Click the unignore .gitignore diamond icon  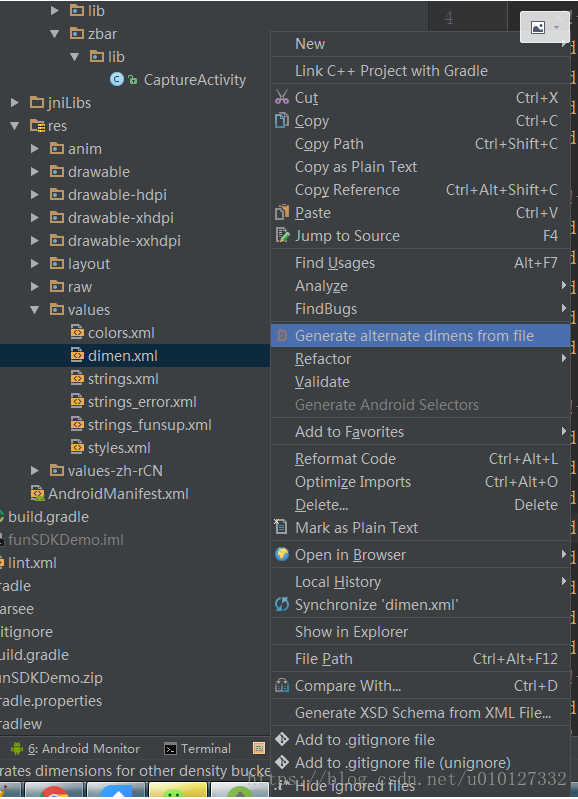tap(282, 762)
